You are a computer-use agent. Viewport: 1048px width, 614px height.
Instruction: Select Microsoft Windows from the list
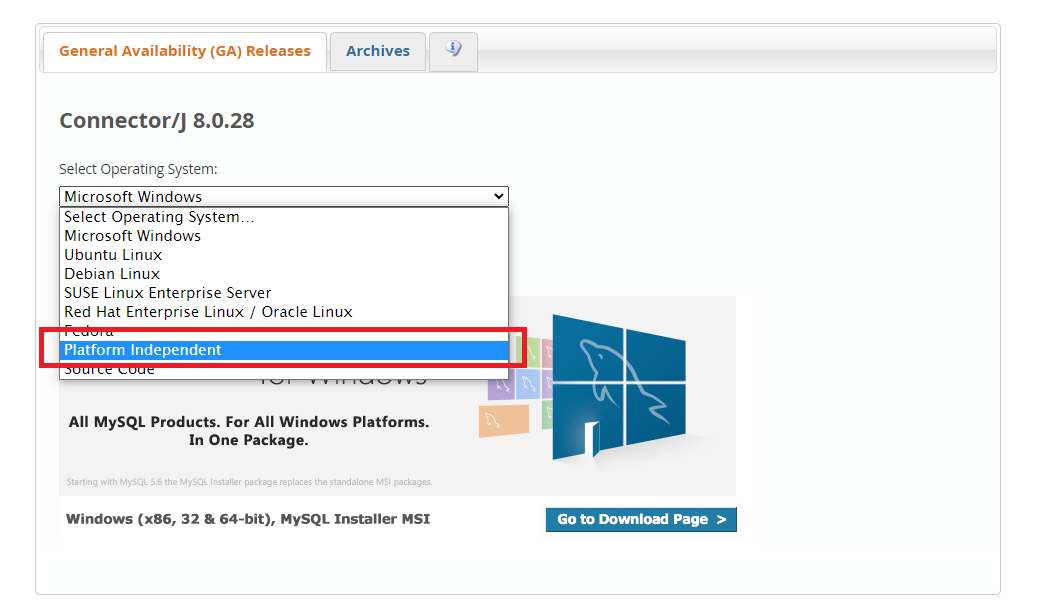pos(283,236)
